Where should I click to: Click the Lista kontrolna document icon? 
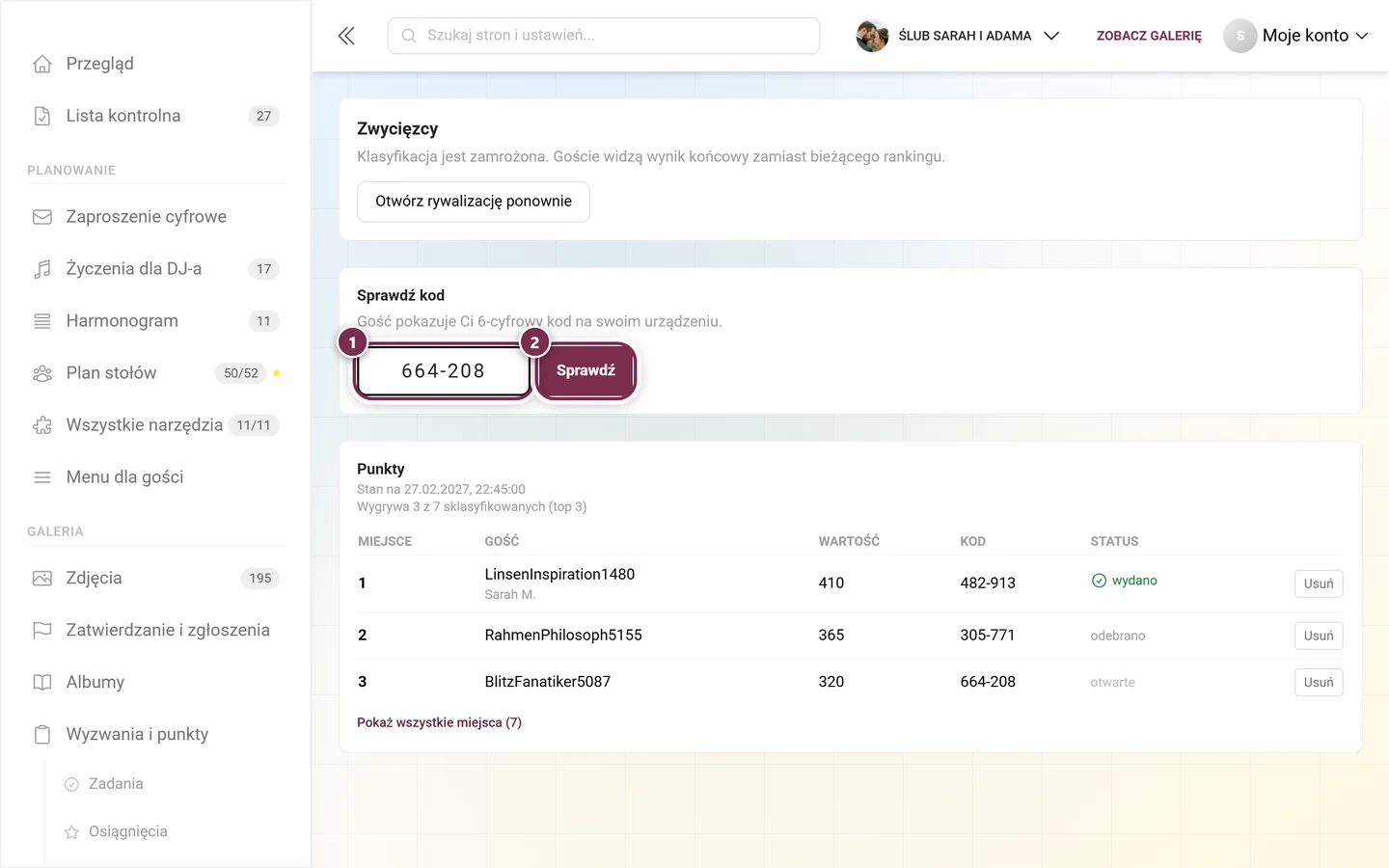coord(42,116)
